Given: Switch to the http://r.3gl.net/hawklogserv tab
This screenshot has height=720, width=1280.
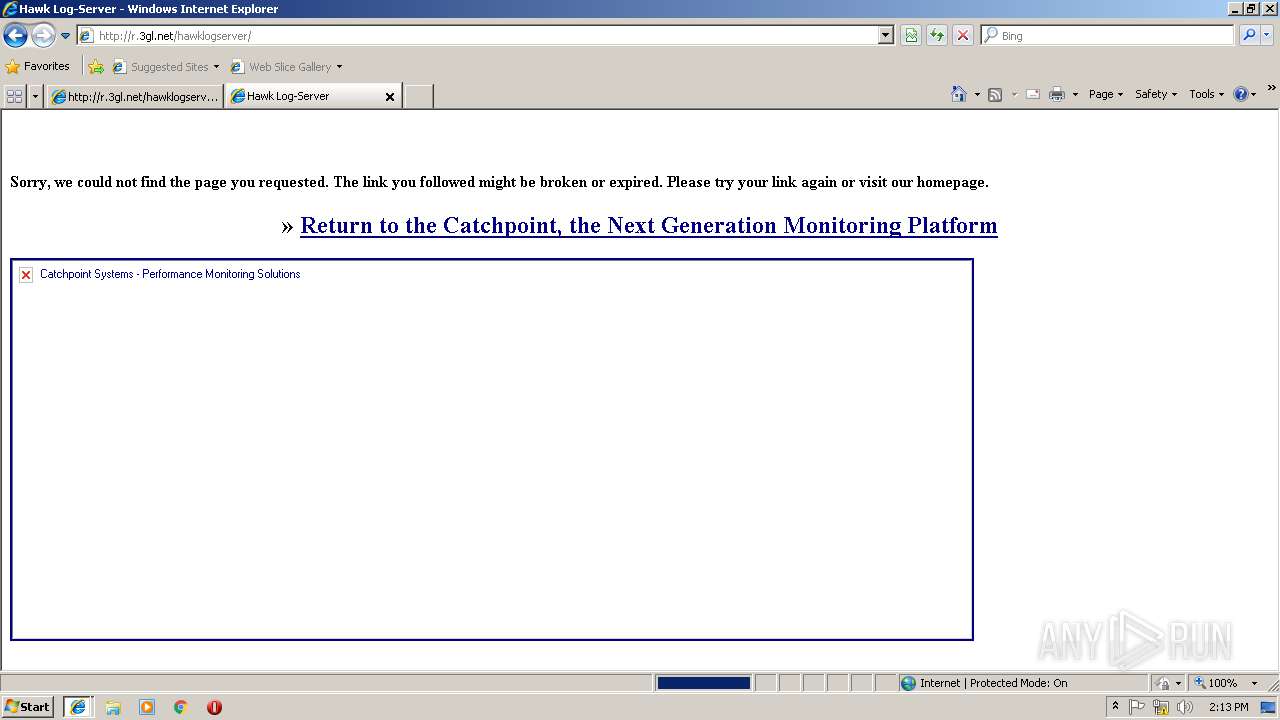Looking at the screenshot, I should 134,96.
